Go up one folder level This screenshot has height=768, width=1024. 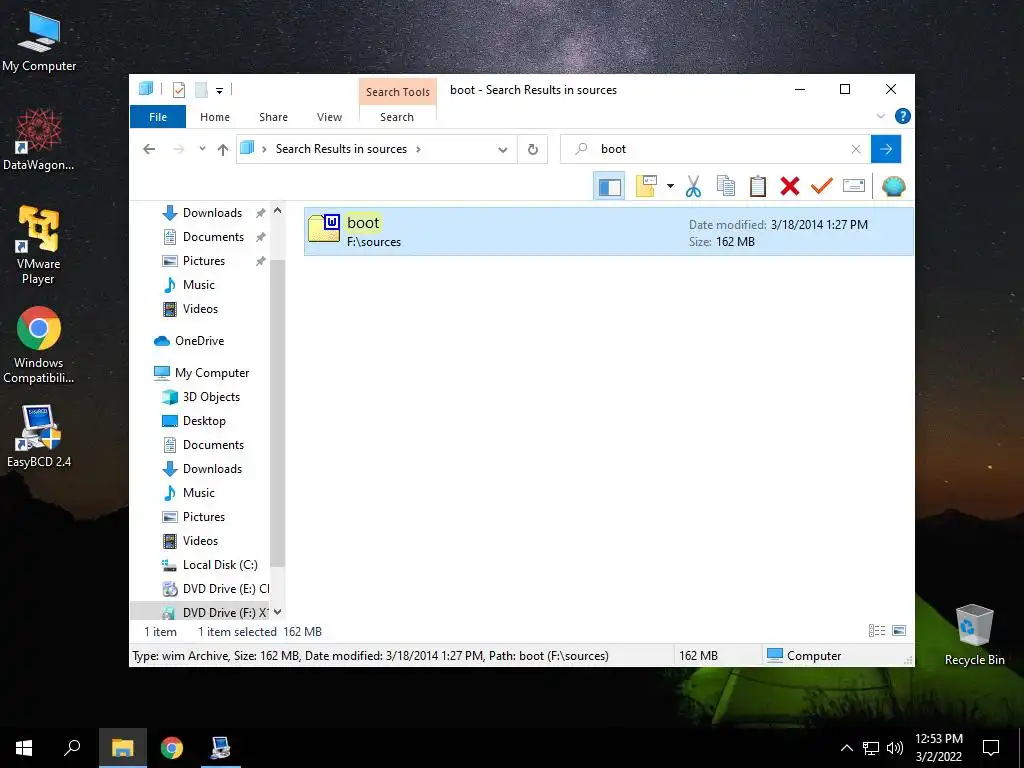point(223,149)
